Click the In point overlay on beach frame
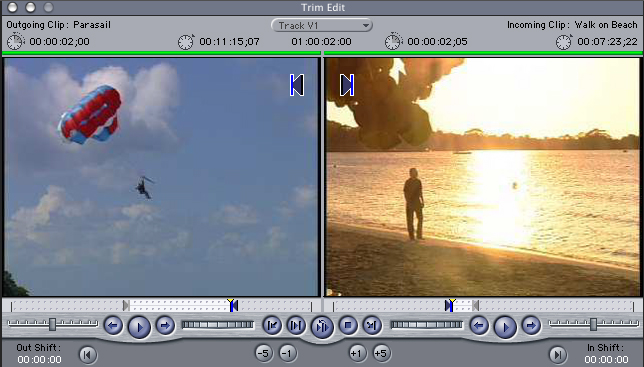 click(347, 85)
